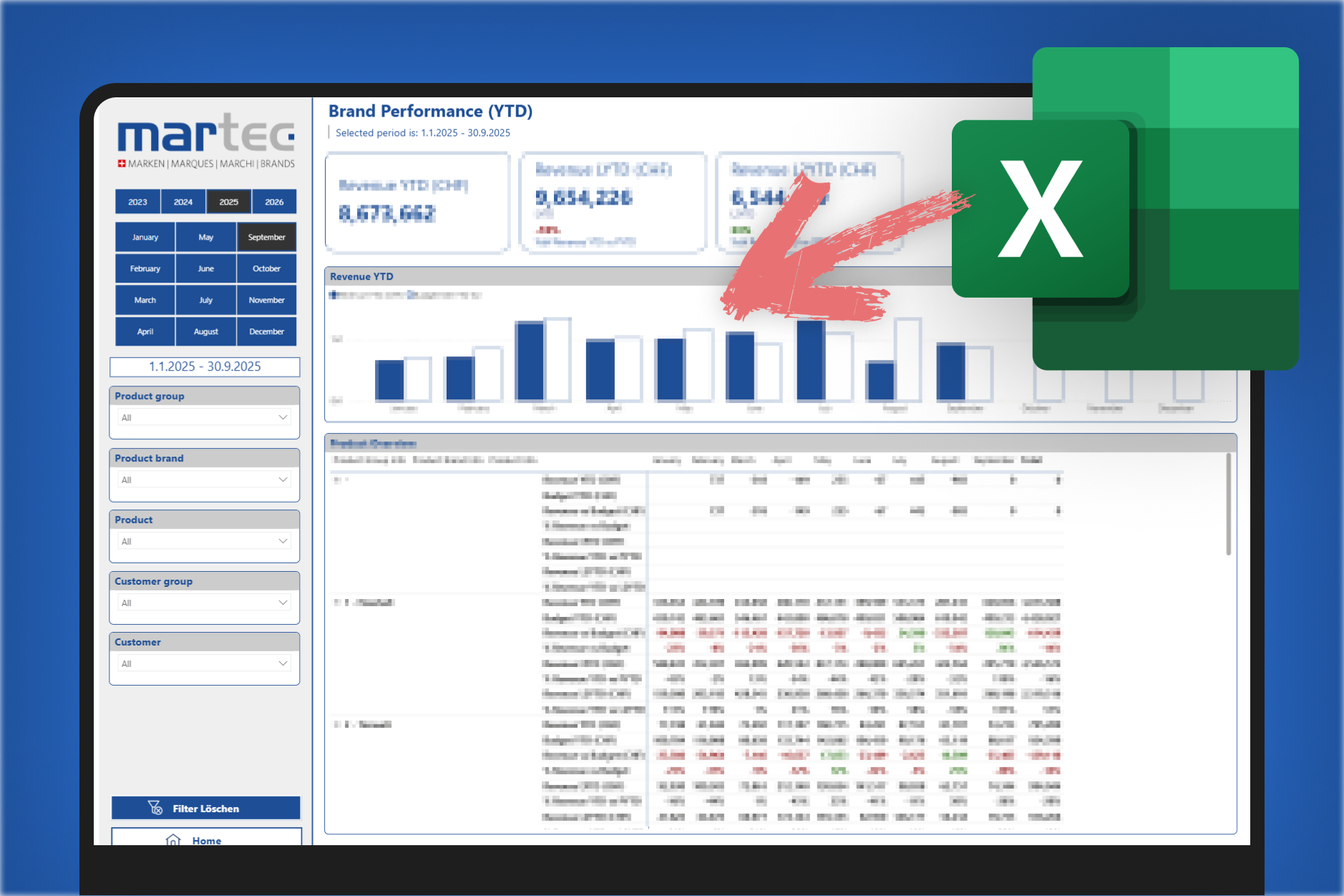Choose November in month slicer
Image resolution: width=1344 pixels, height=896 pixels.
coord(267,300)
